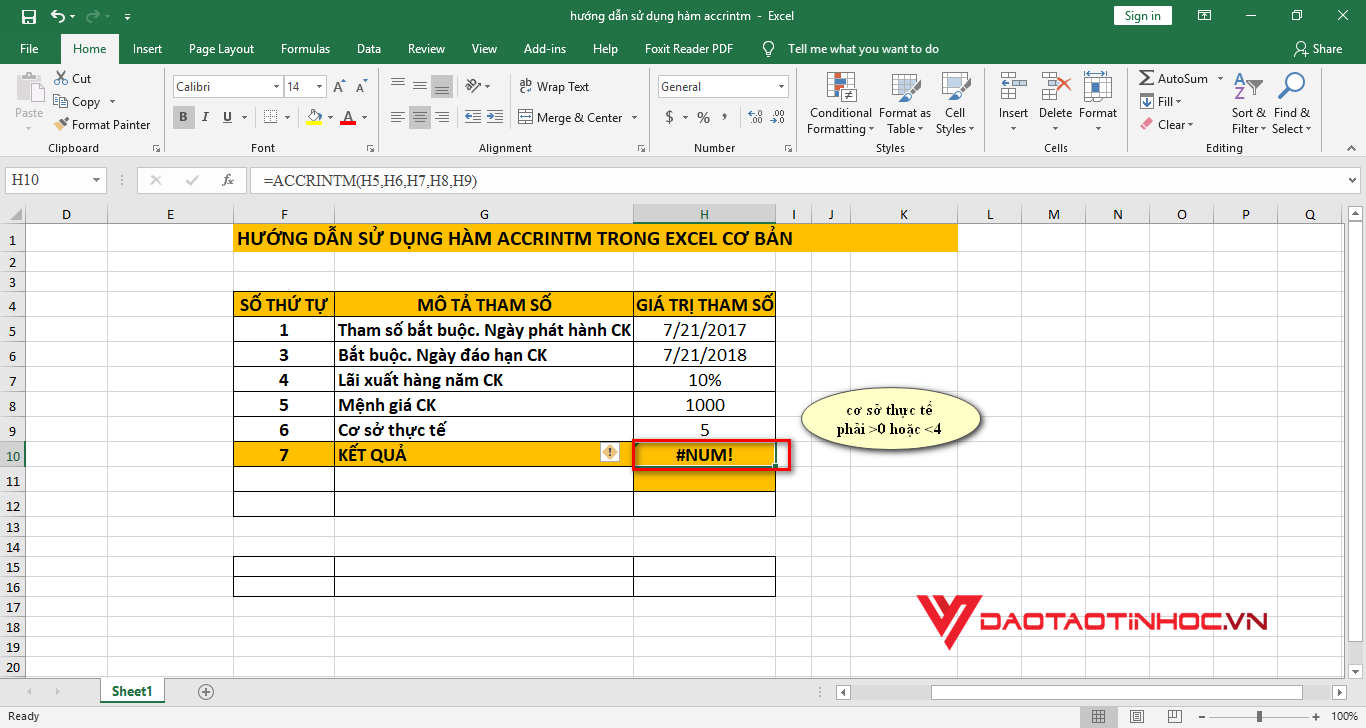Expand the Name Box dropdown arrow

96,181
